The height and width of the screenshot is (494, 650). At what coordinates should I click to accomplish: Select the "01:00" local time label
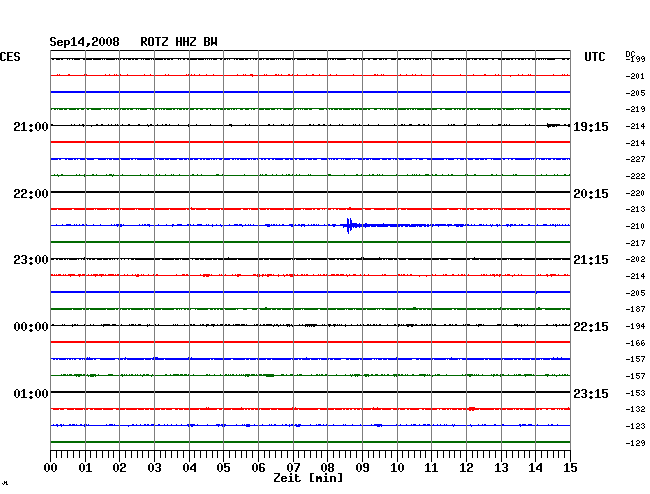click(x=31, y=393)
